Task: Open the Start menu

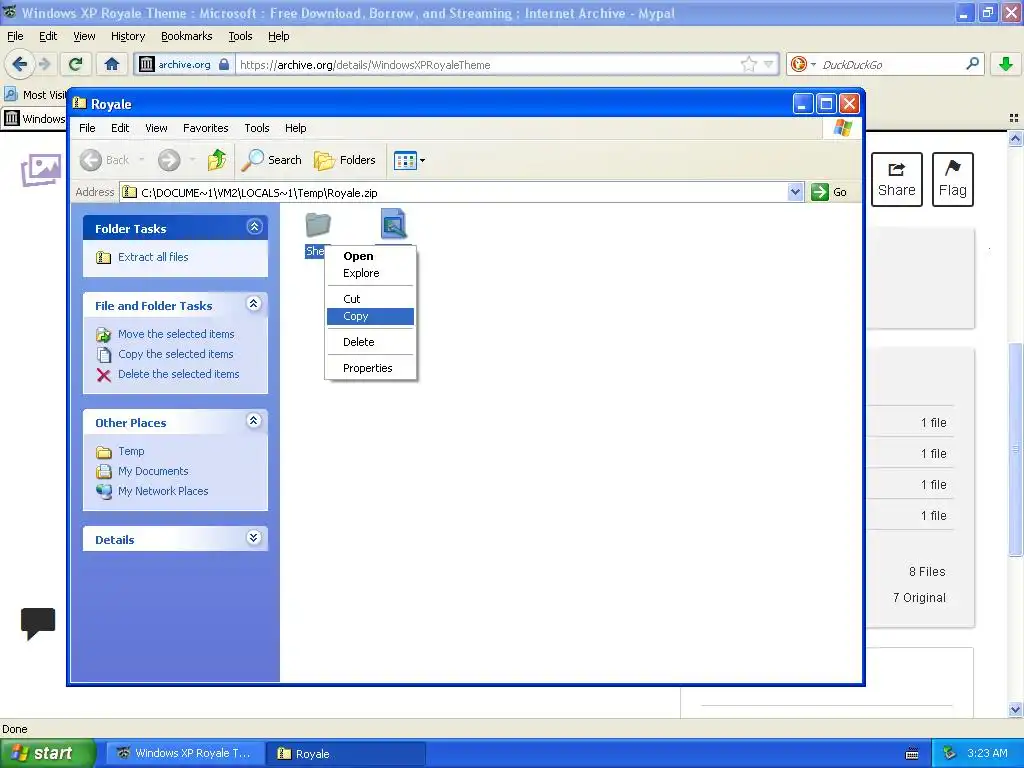Action: point(47,753)
